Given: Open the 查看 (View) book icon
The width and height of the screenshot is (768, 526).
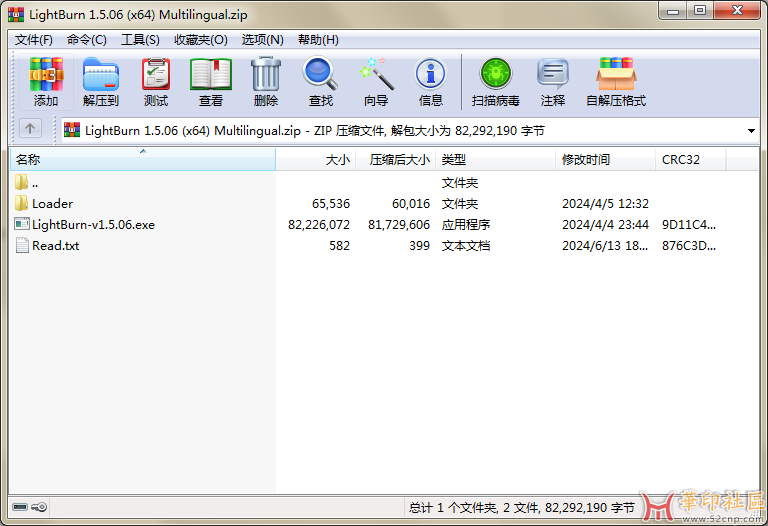Looking at the screenshot, I should click(x=211, y=74).
